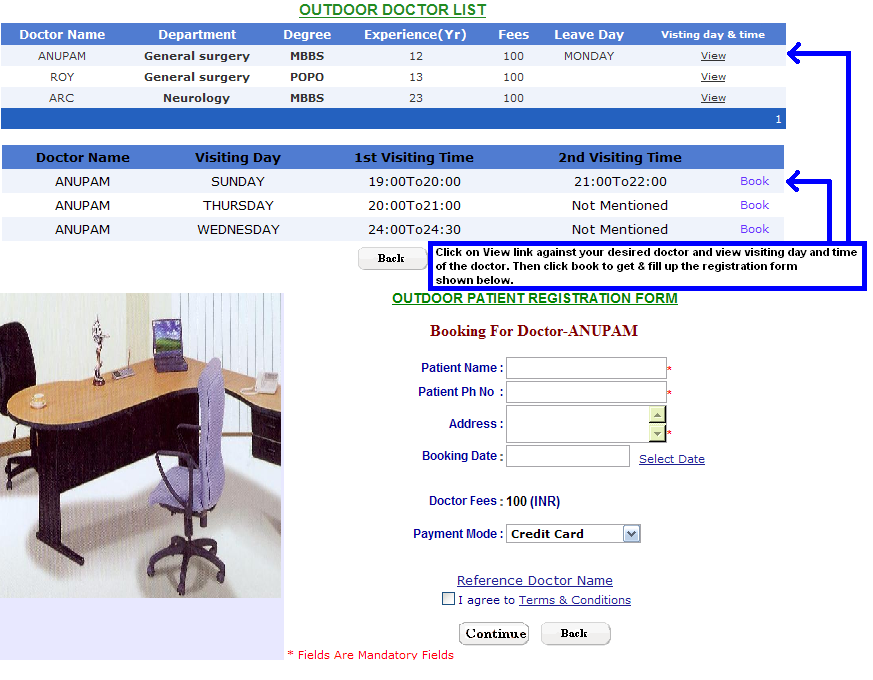This screenshot has width=873, height=680.
Task: Open View link for doctor ANUPAM
Action: click(713, 56)
